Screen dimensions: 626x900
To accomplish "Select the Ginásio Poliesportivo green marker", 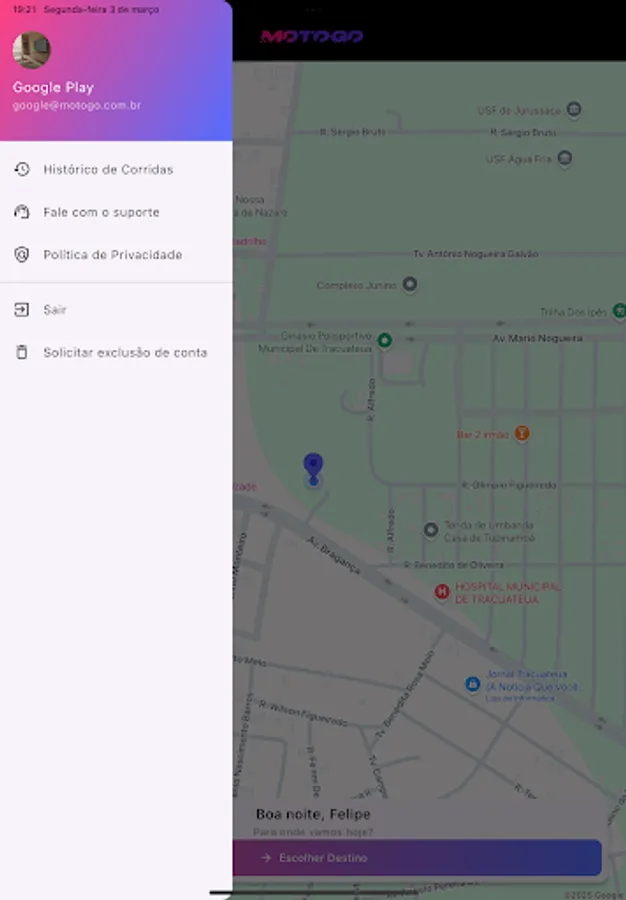I will (x=384, y=340).
